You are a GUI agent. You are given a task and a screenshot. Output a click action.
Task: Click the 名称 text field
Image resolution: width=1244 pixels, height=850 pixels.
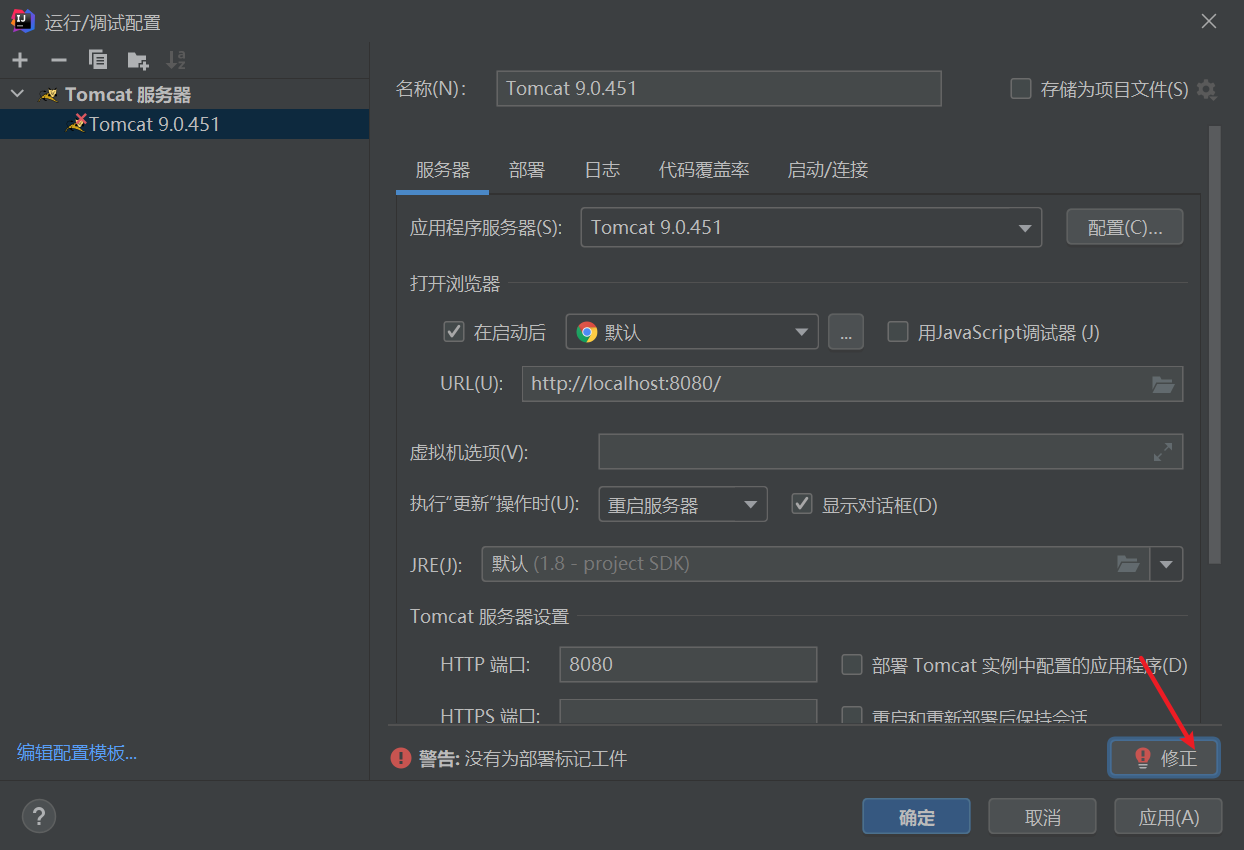(x=719, y=88)
